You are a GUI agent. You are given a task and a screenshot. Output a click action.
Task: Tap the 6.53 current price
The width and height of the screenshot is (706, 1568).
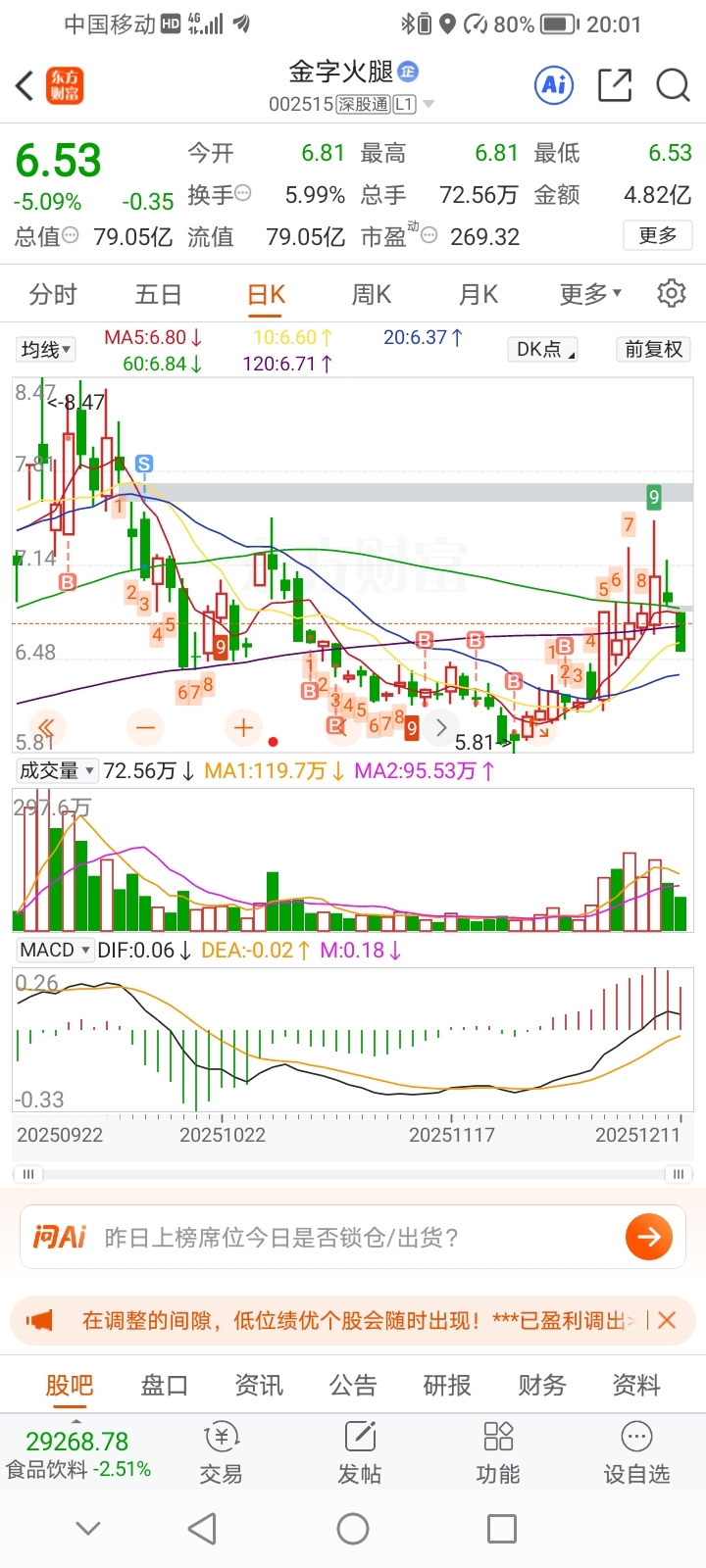click(x=59, y=161)
